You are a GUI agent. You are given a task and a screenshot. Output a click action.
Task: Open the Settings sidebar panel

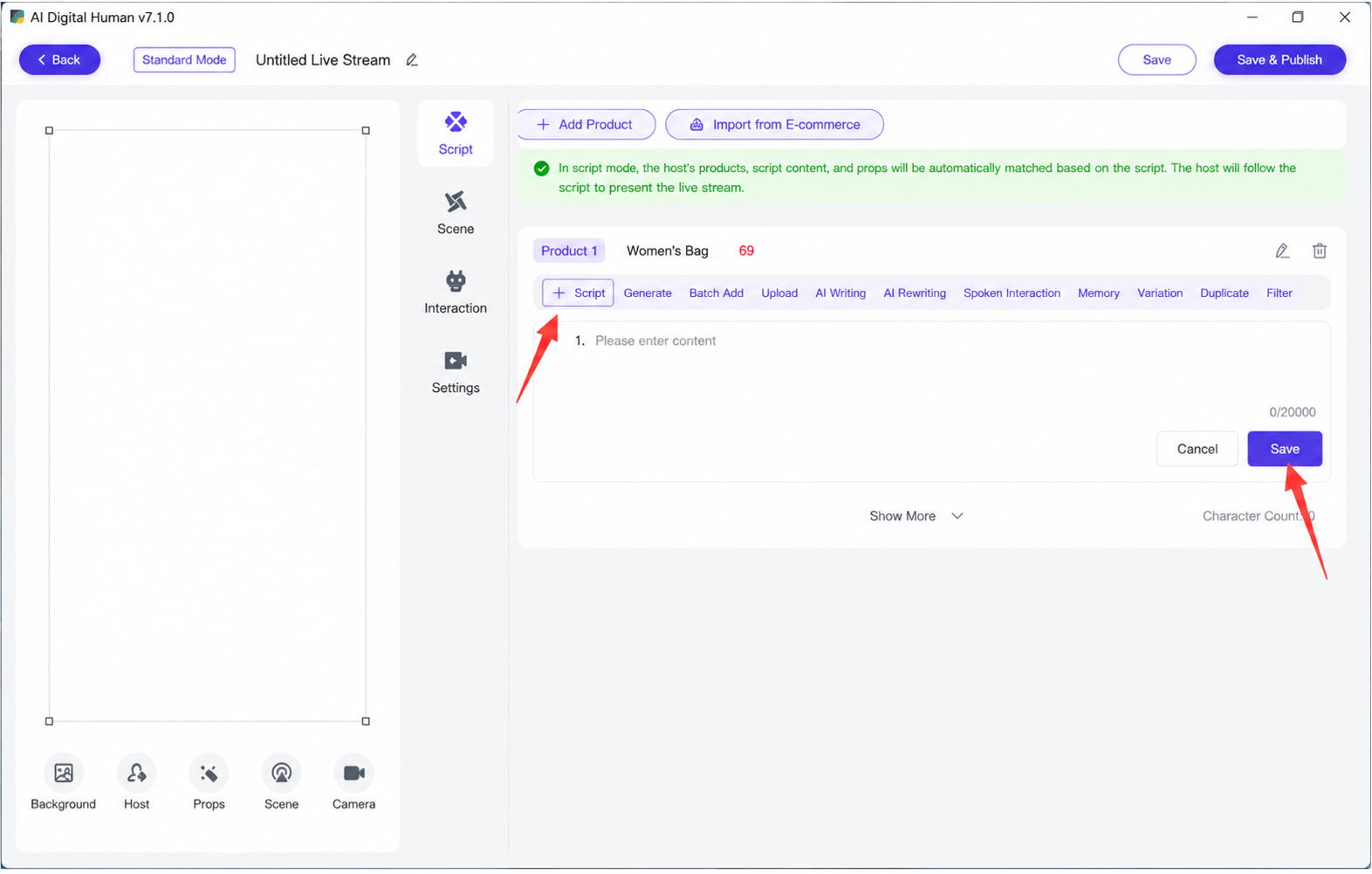(456, 372)
